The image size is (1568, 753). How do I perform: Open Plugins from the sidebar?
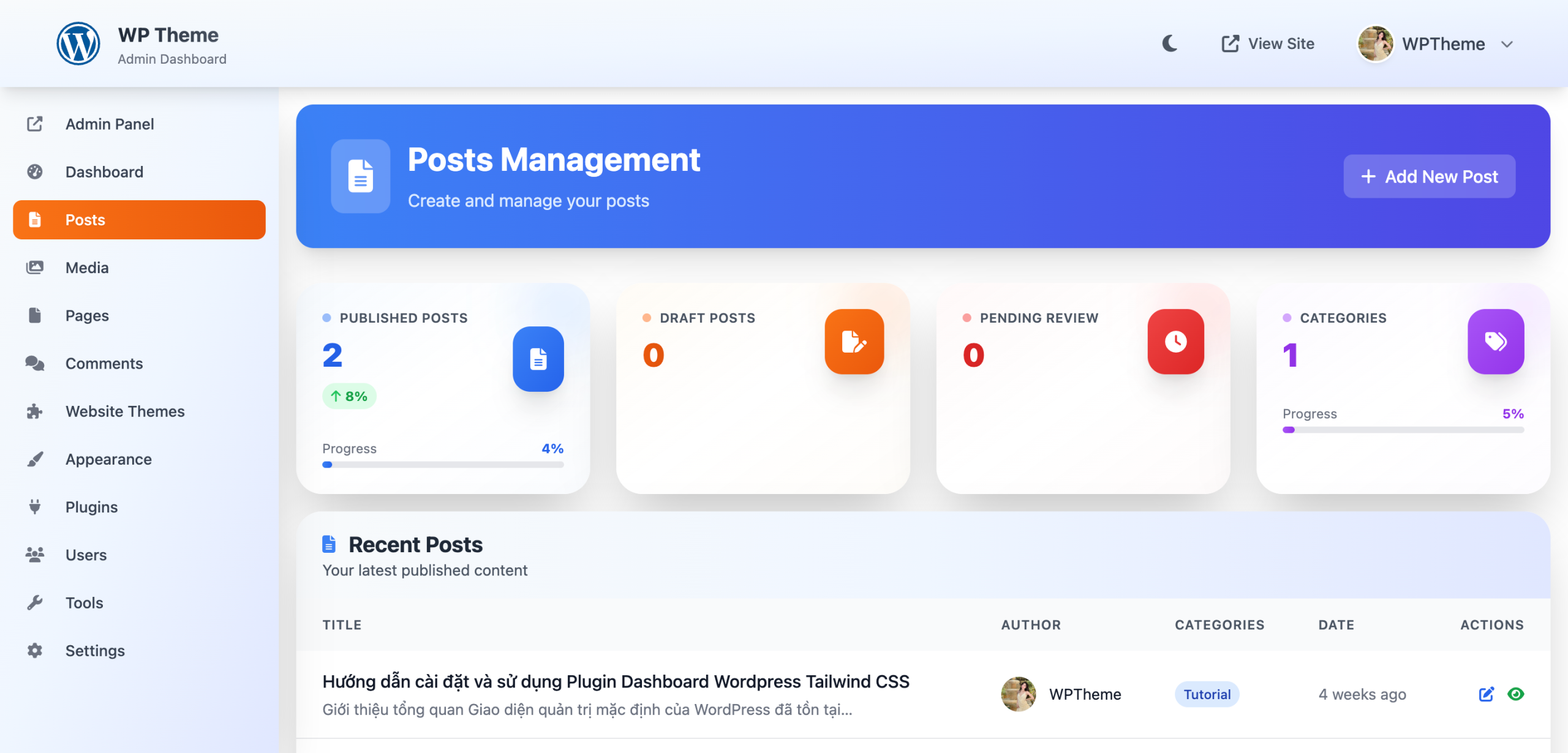coord(91,507)
